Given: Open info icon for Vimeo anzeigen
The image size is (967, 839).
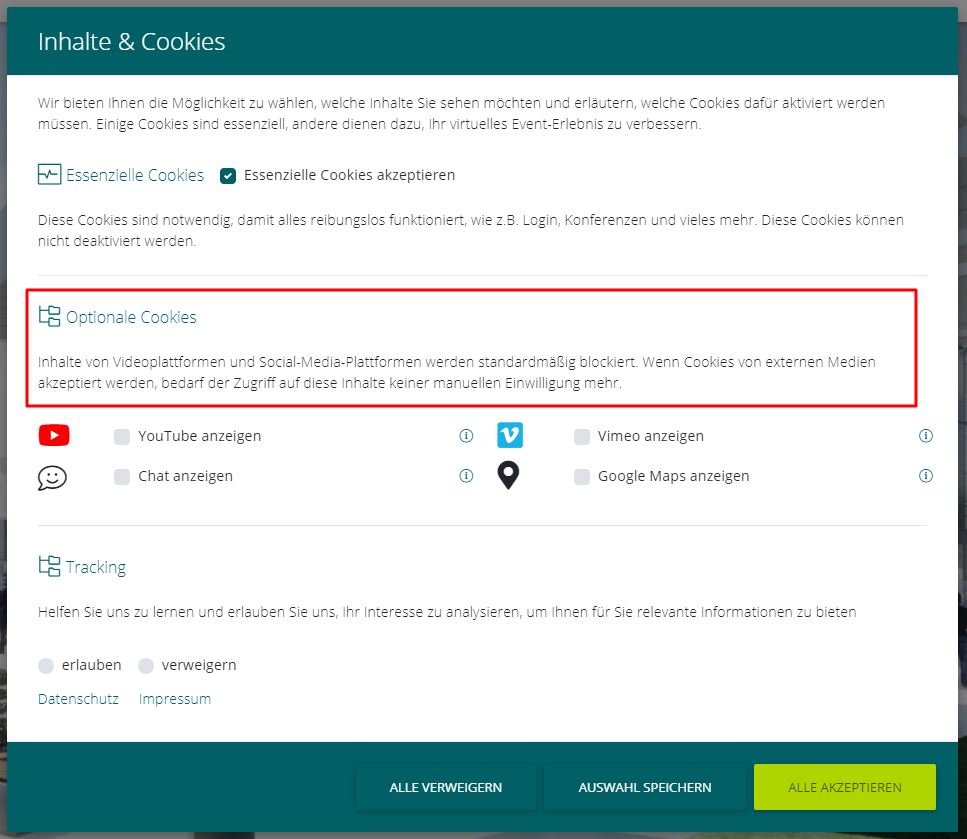Looking at the screenshot, I should coord(926,436).
